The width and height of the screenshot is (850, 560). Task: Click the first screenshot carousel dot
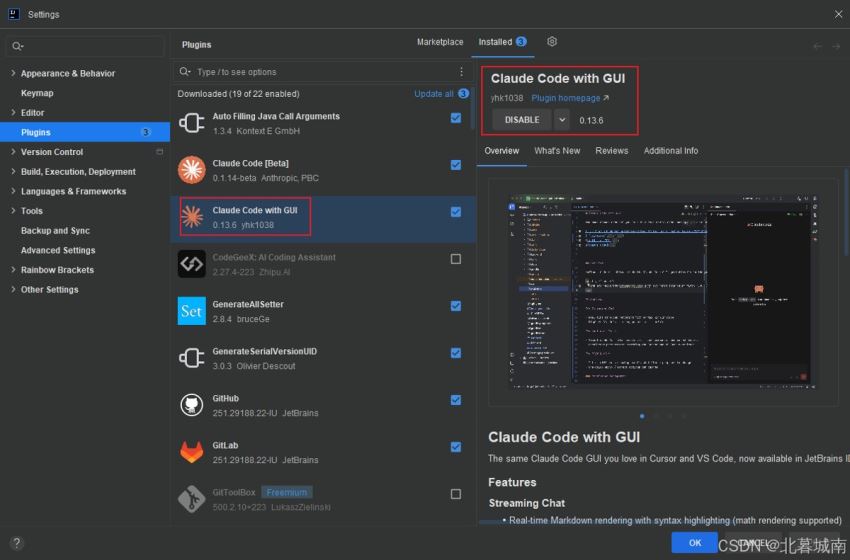tap(642, 416)
